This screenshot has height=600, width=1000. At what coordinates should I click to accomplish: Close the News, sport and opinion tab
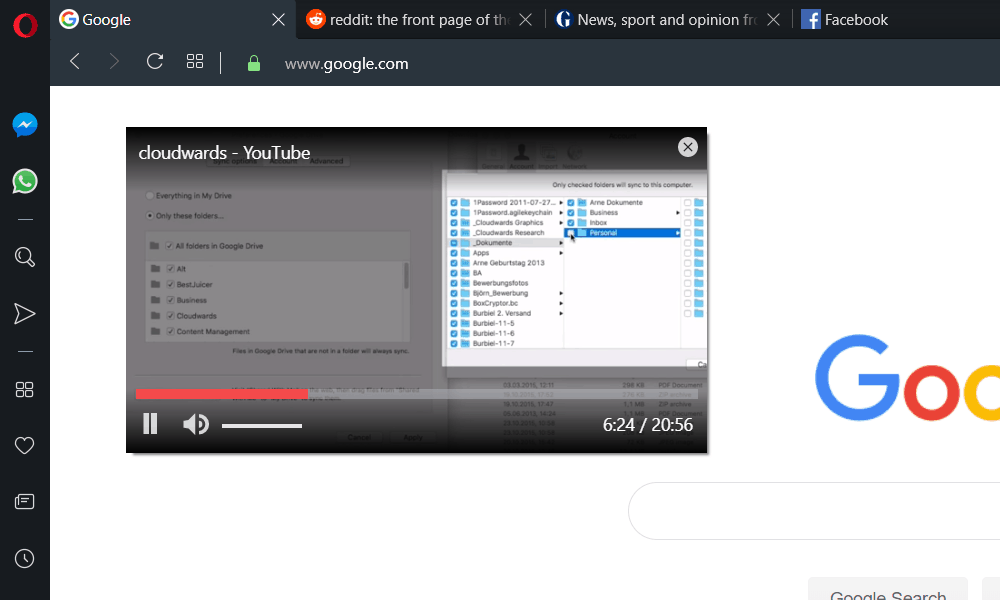[774, 20]
